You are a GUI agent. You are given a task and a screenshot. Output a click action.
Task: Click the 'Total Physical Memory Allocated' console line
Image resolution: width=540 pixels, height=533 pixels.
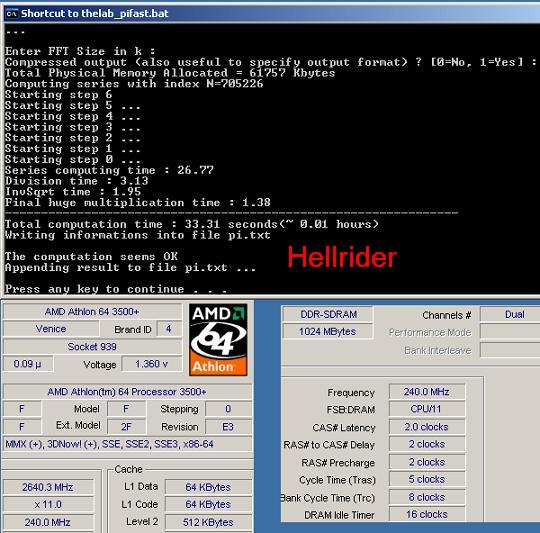tap(170, 73)
